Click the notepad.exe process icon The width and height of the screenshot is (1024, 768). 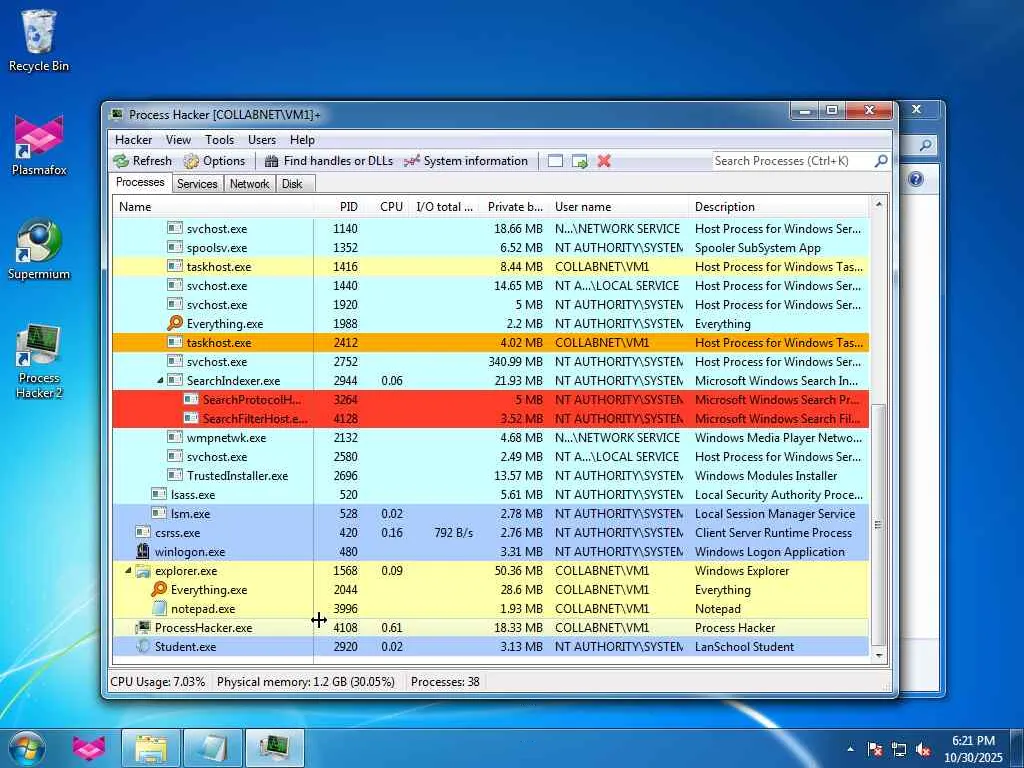click(x=159, y=609)
